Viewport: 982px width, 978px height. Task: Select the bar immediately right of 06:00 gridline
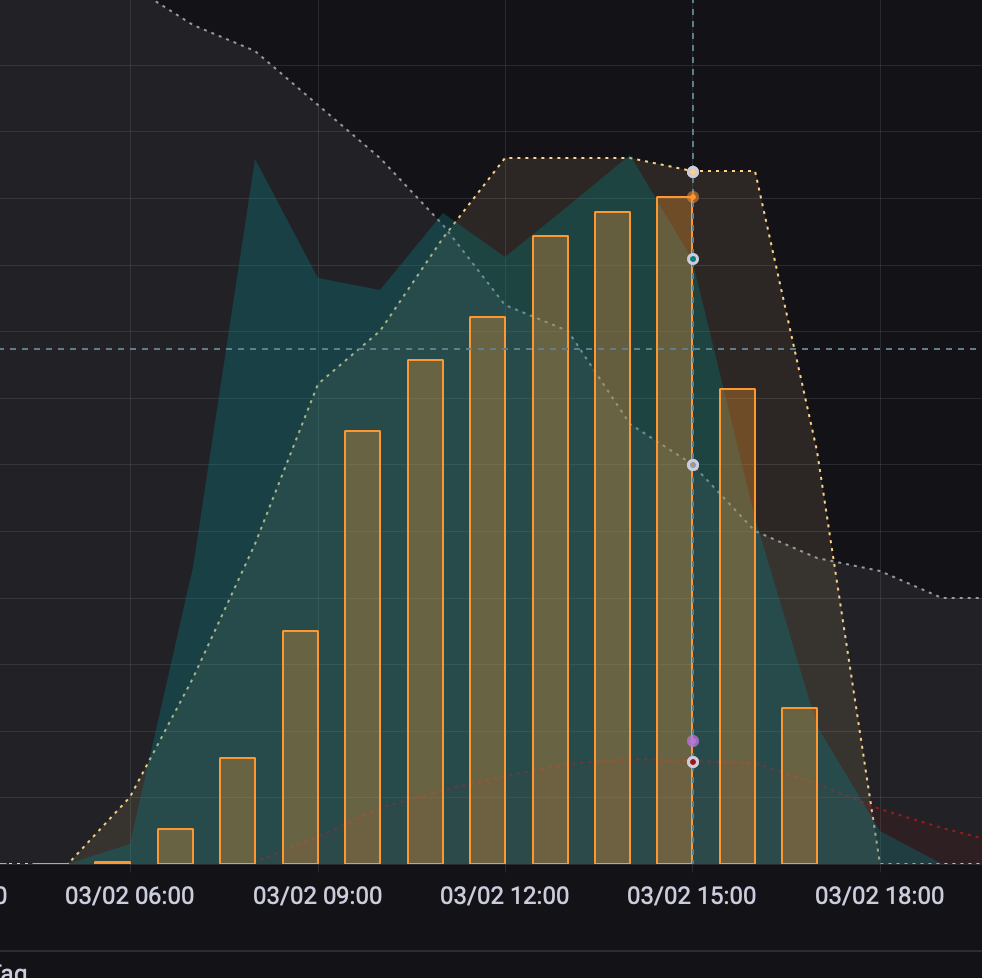point(175,846)
